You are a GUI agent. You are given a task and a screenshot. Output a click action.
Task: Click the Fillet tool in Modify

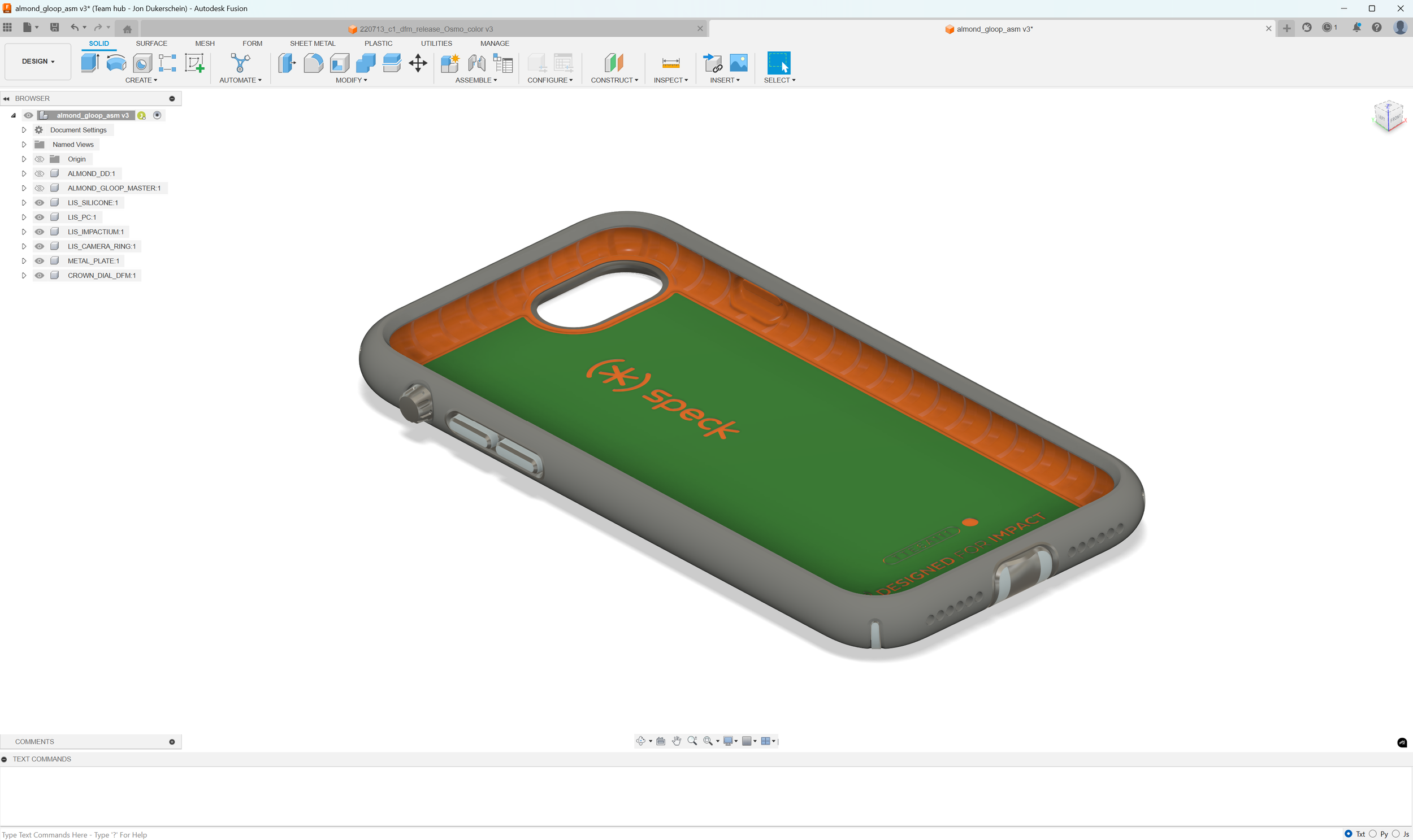[313, 62]
